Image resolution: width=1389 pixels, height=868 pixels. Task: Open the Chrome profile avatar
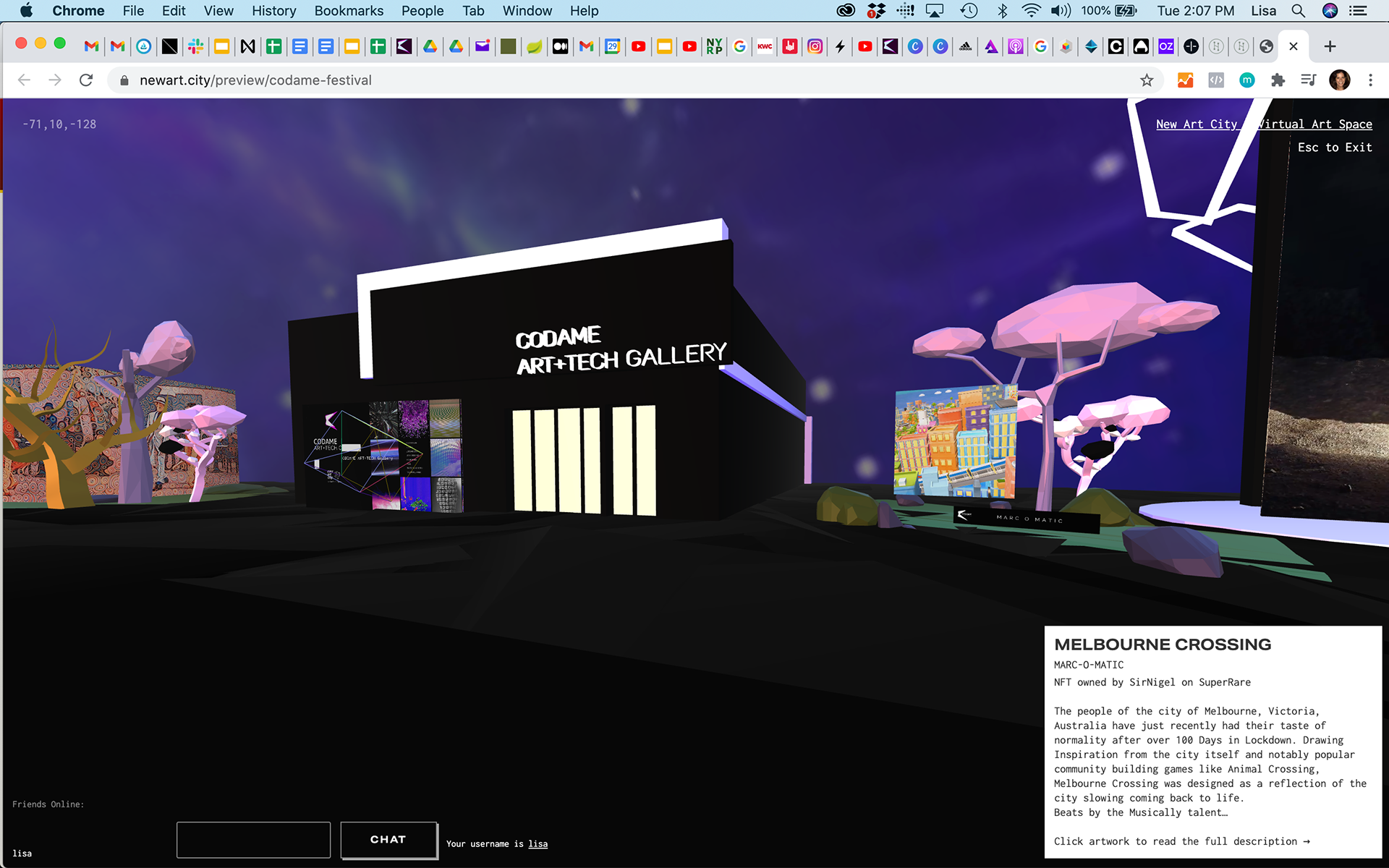(1340, 80)
